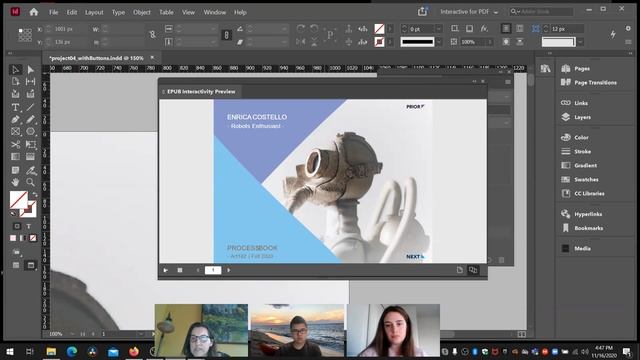Open the Object menu
This screenshot has height=360, width=640.
(x=142, y=12)
